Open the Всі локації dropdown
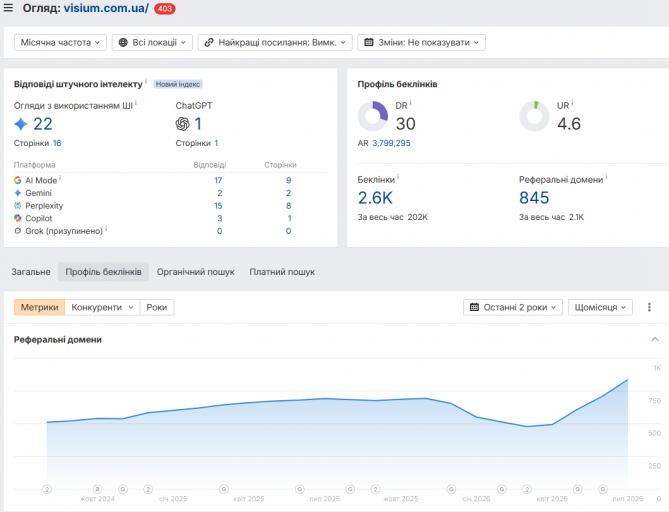669x512 pixels. [x=152, y=42]
